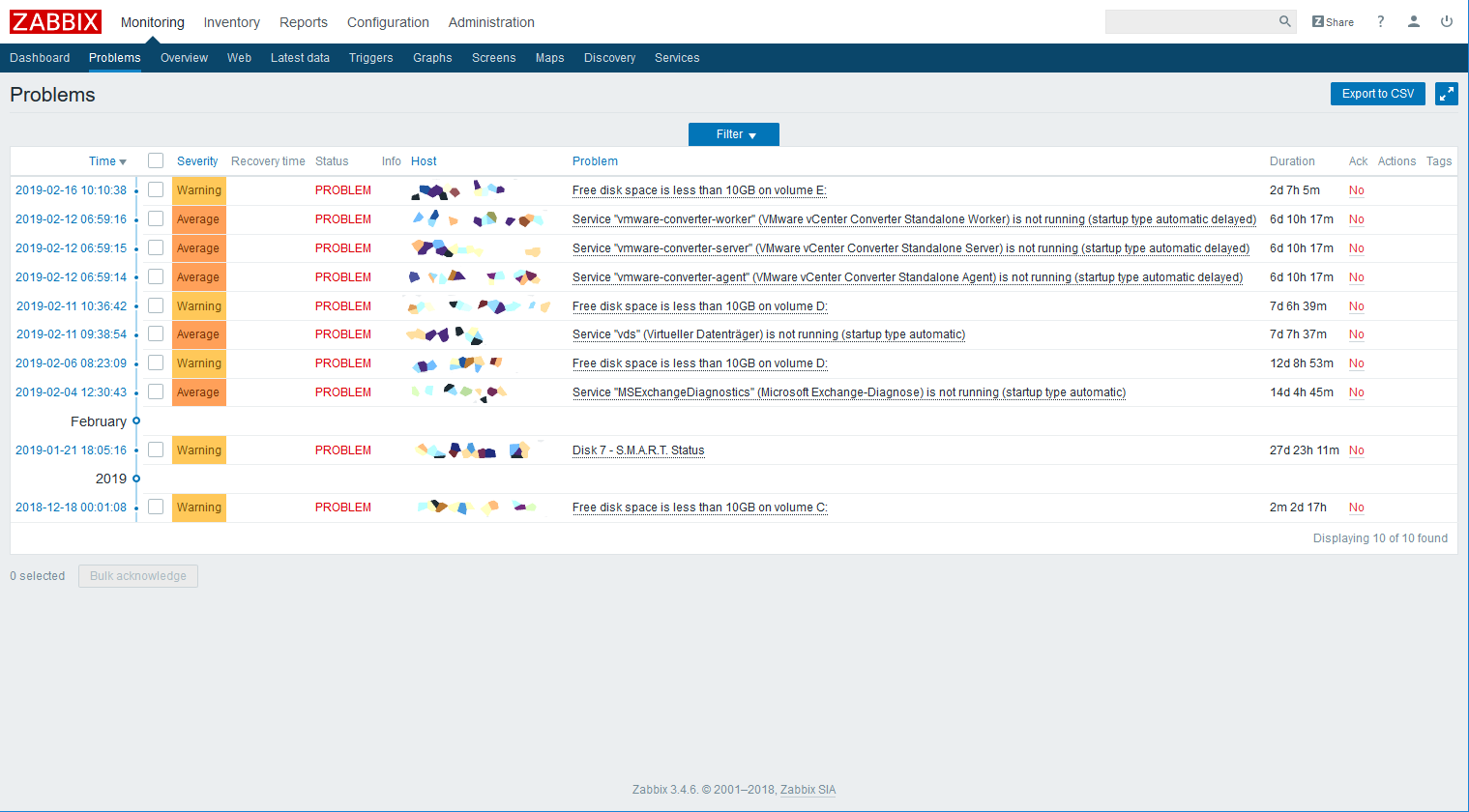Tick the select-all checkbox in table header
Image resolution: width=1469 pixels, height=812 pixels.
[x=156, y=161]
